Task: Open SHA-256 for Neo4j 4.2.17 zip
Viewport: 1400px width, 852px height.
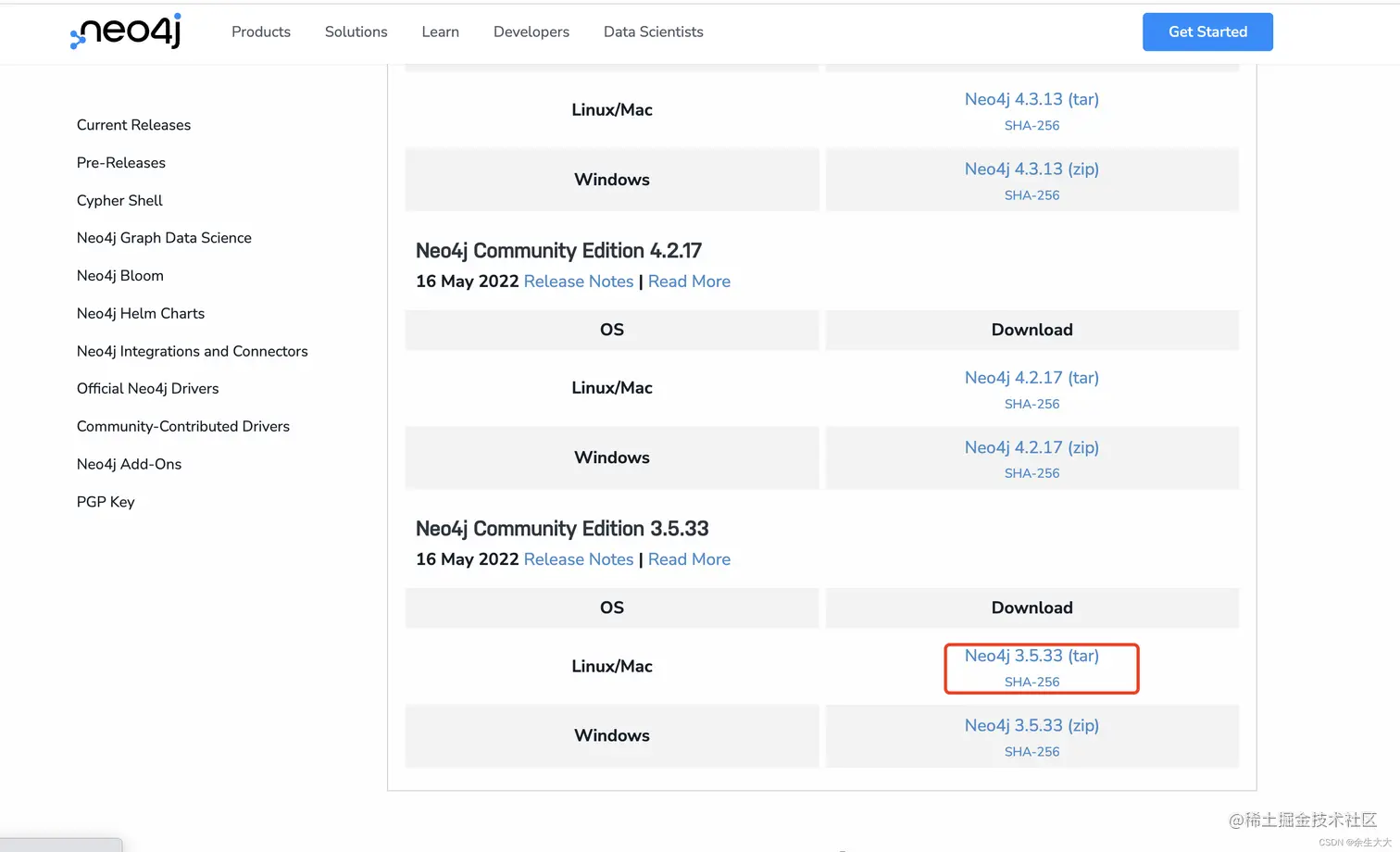Action: (1031, 473)
